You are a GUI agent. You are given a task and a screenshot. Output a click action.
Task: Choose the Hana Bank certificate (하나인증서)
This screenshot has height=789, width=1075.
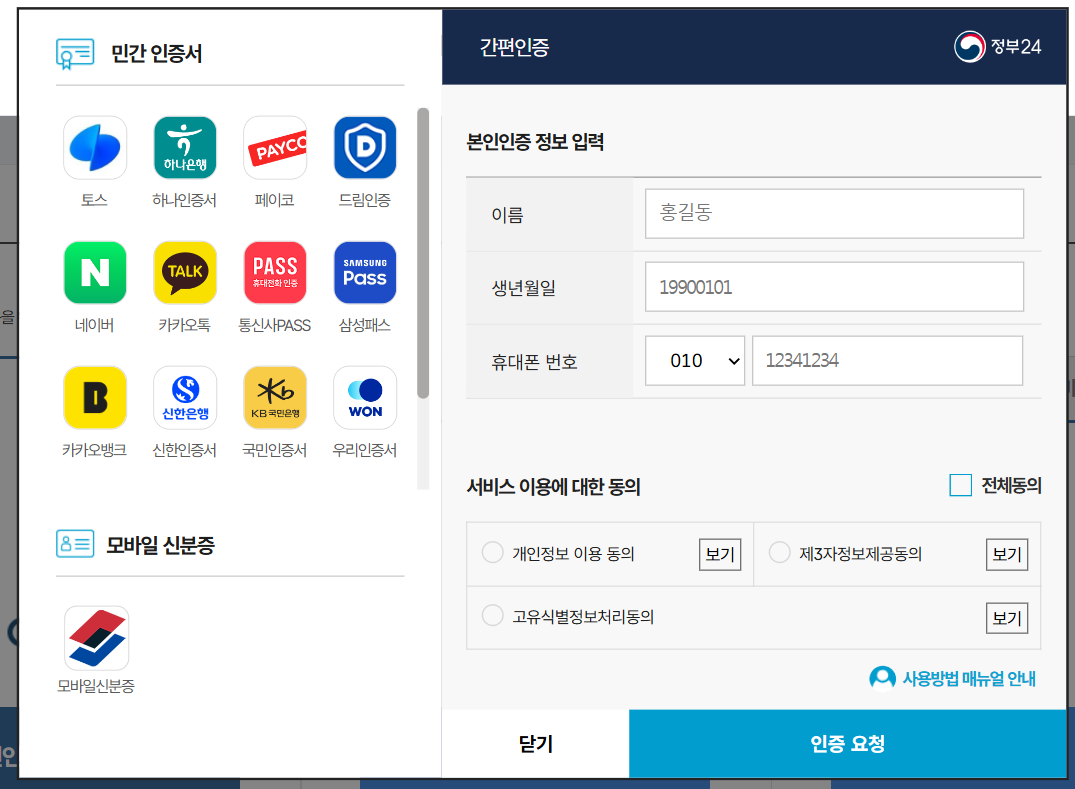point(185,147)
